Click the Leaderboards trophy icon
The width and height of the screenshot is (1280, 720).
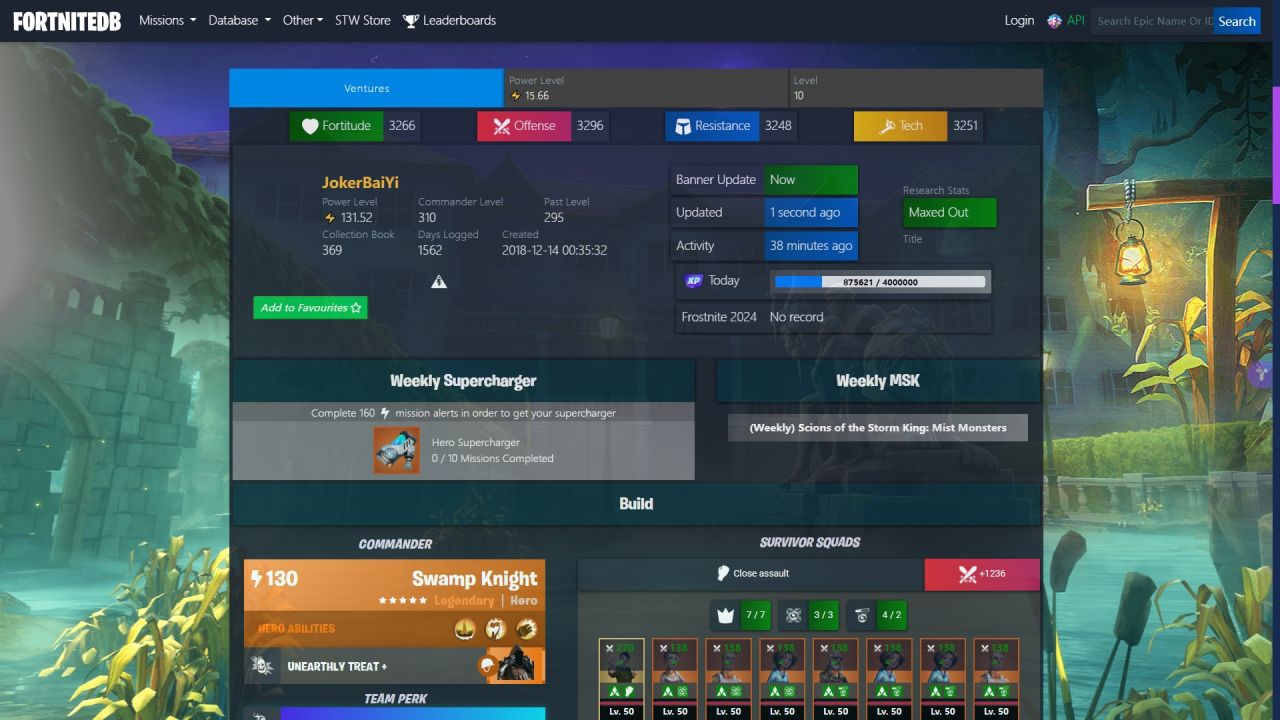point(410,21)
